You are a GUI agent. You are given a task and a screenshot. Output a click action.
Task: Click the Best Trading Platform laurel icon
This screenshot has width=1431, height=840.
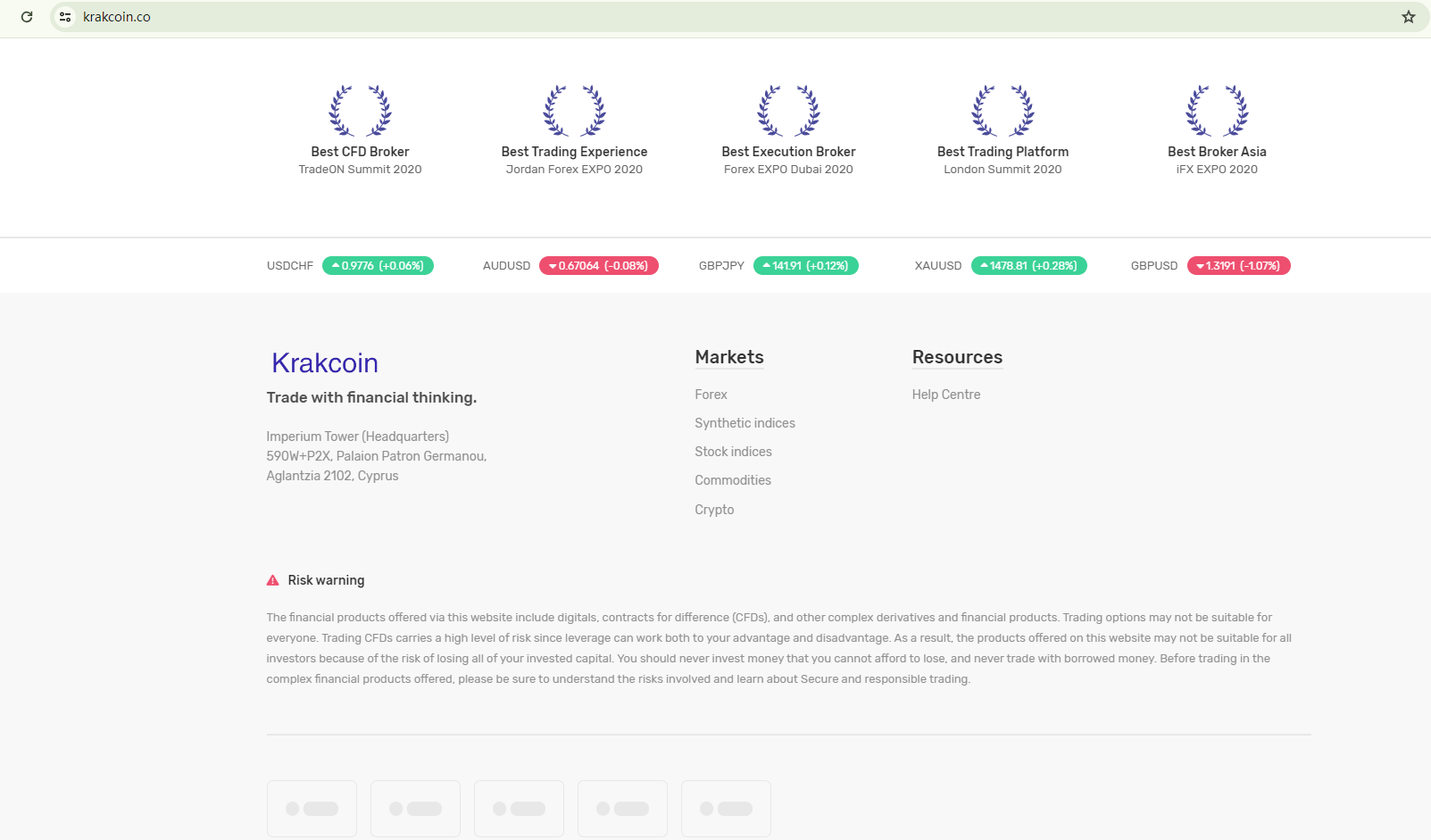click(1003, 111)
